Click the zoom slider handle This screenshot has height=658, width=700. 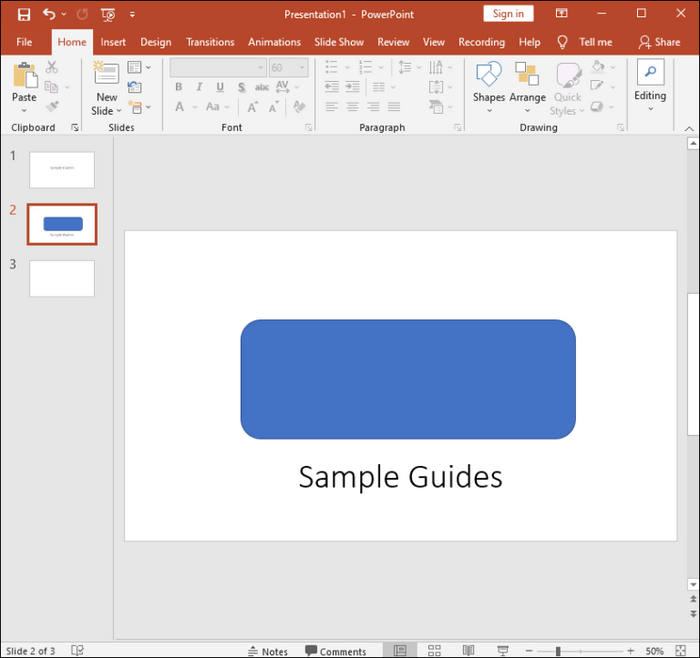click(557, 651)
